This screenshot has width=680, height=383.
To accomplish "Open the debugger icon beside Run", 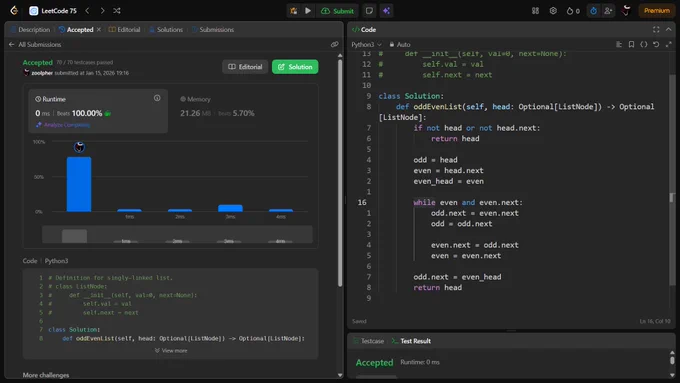I will pyautogui.click(x=294, y=11).
